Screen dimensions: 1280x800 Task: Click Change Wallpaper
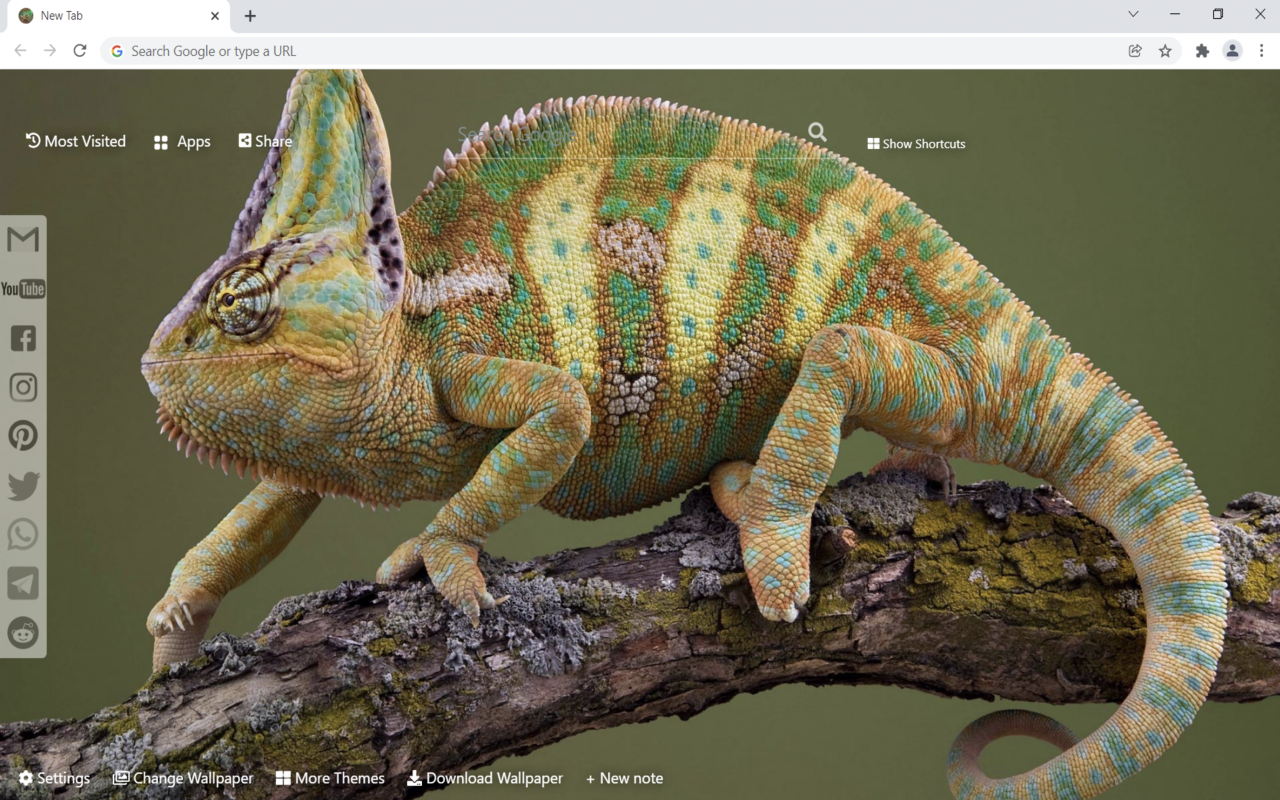point(183,778)
